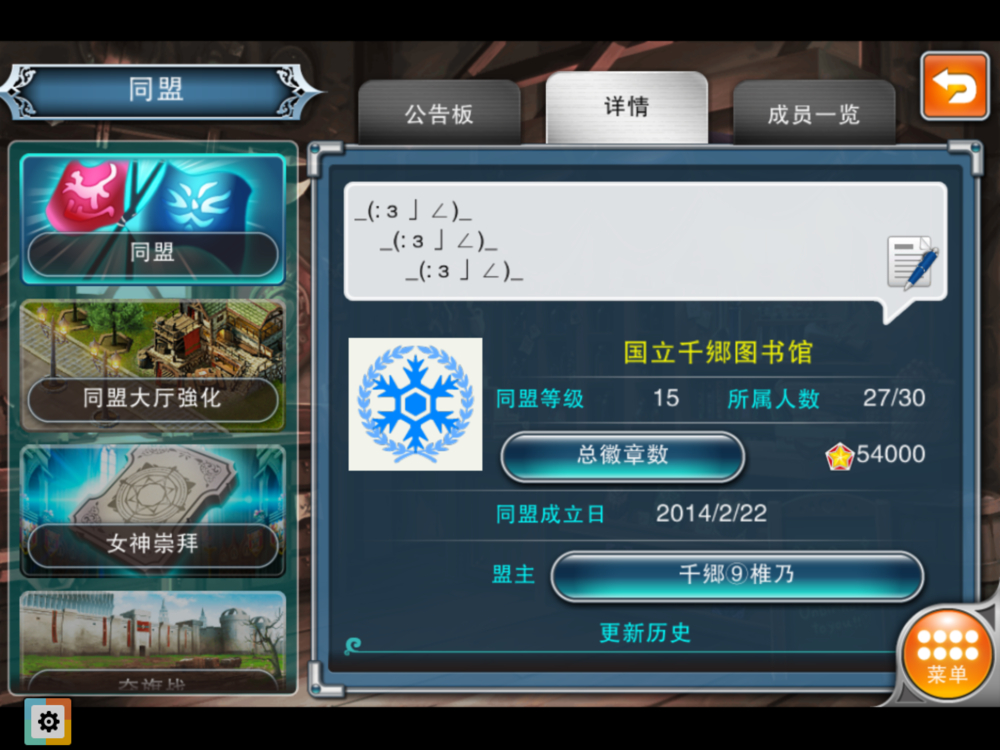Image resolution: width=1000 pixels, height=750 pixels.
Task: Open the 更新历史 link
Action: click(645, 633)
